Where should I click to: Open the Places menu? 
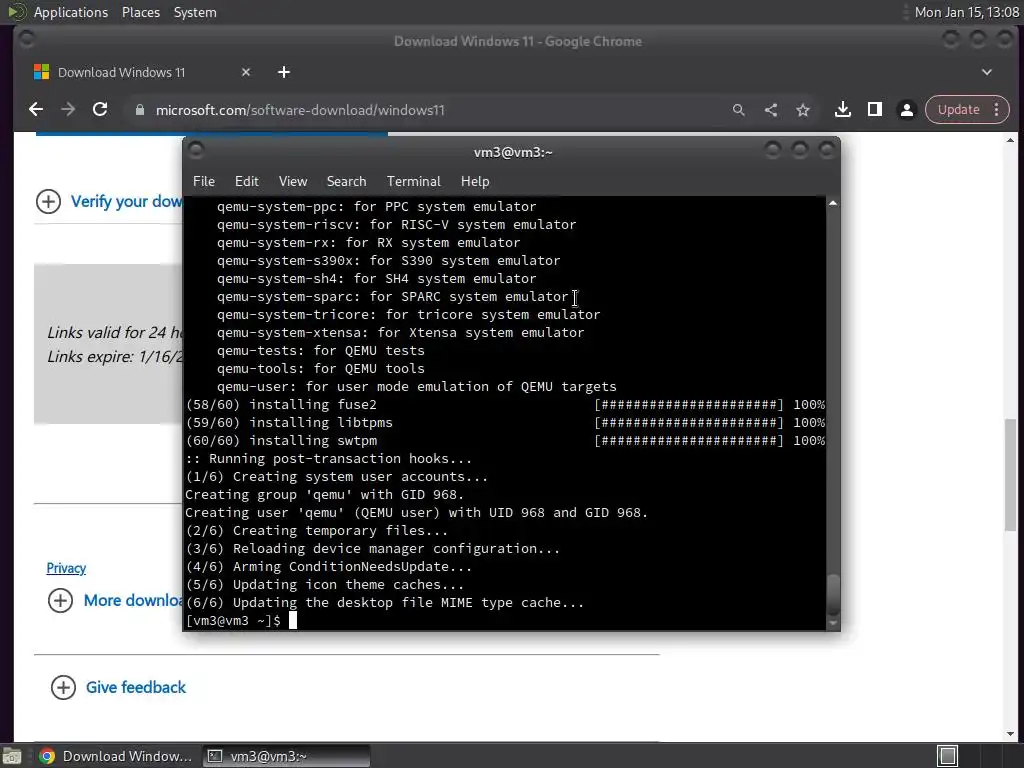tap(140, 12)
